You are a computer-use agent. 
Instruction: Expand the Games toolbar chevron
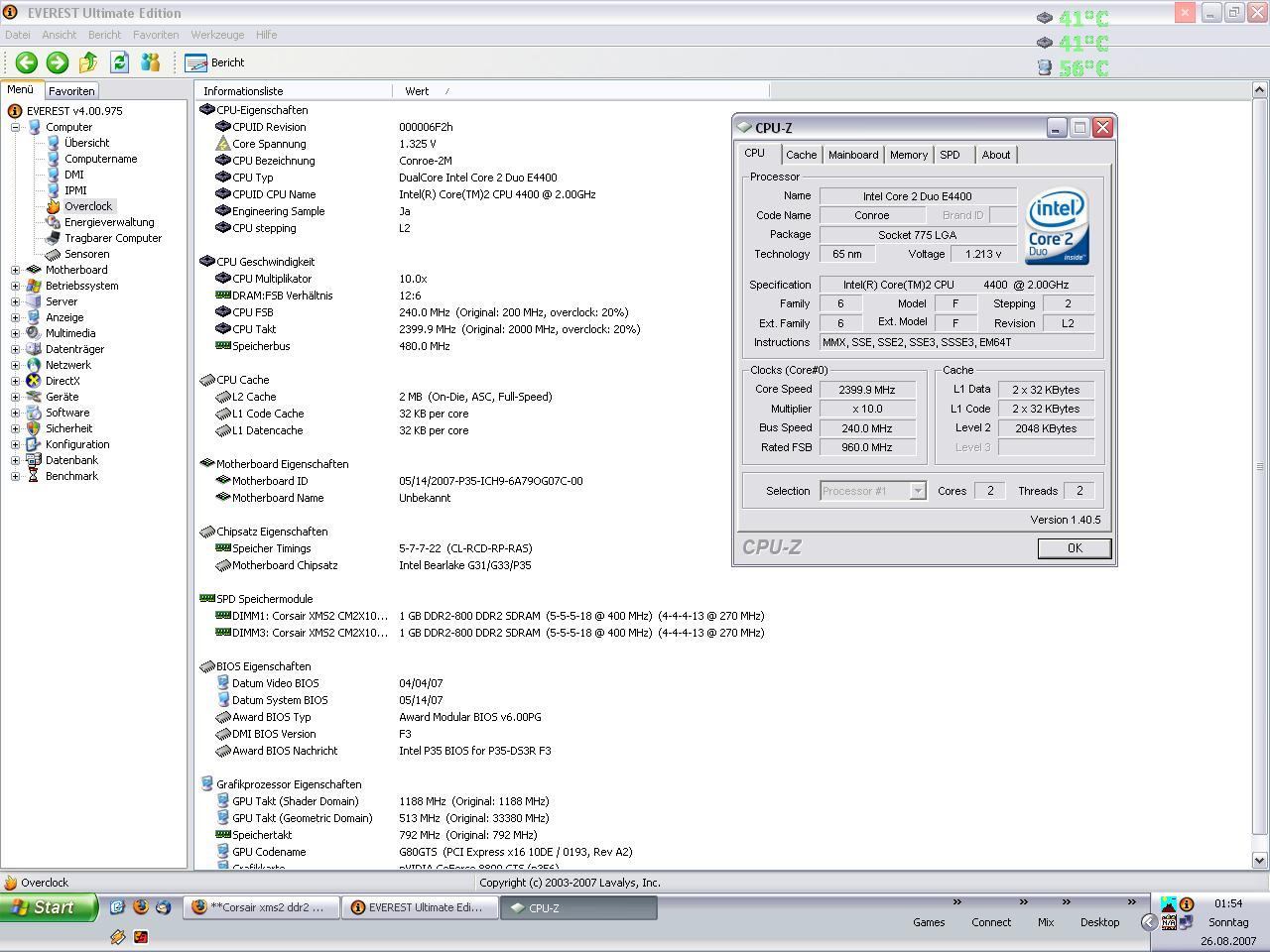[957, 902]
